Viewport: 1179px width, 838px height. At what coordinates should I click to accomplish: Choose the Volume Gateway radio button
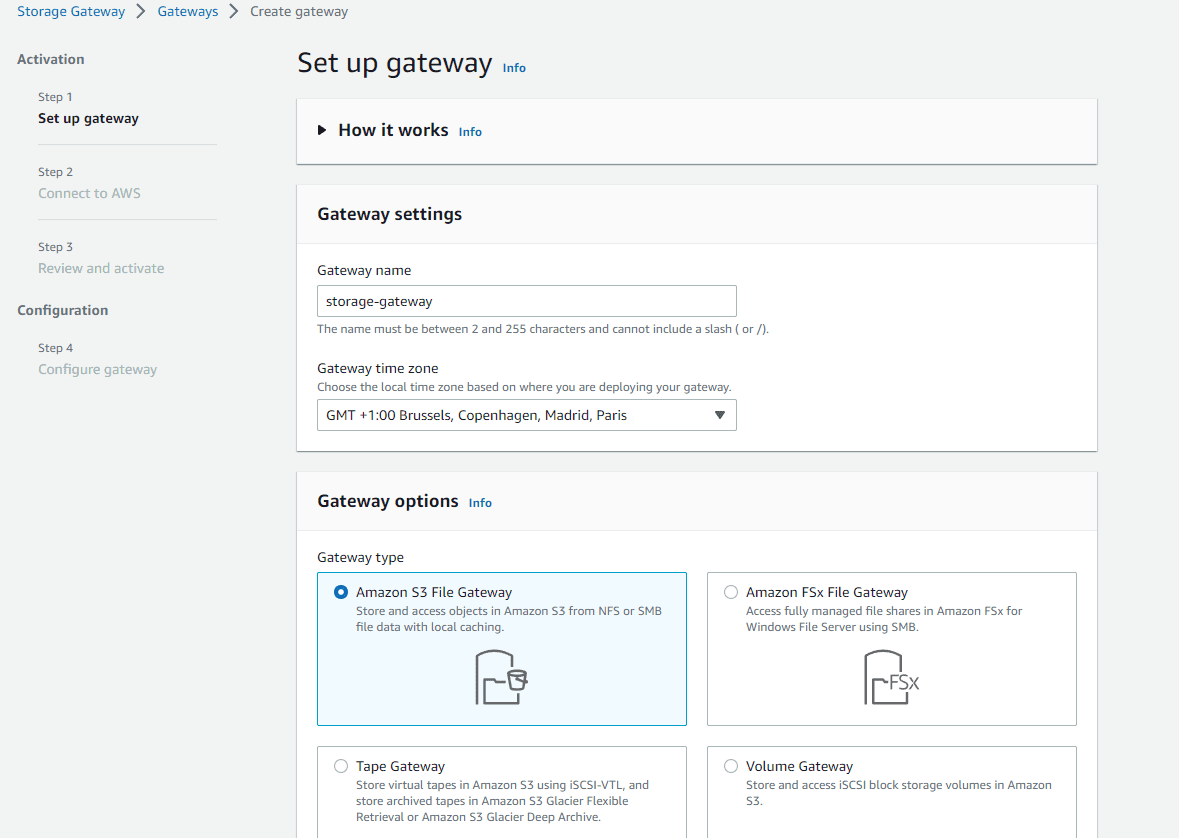[731, 766]
